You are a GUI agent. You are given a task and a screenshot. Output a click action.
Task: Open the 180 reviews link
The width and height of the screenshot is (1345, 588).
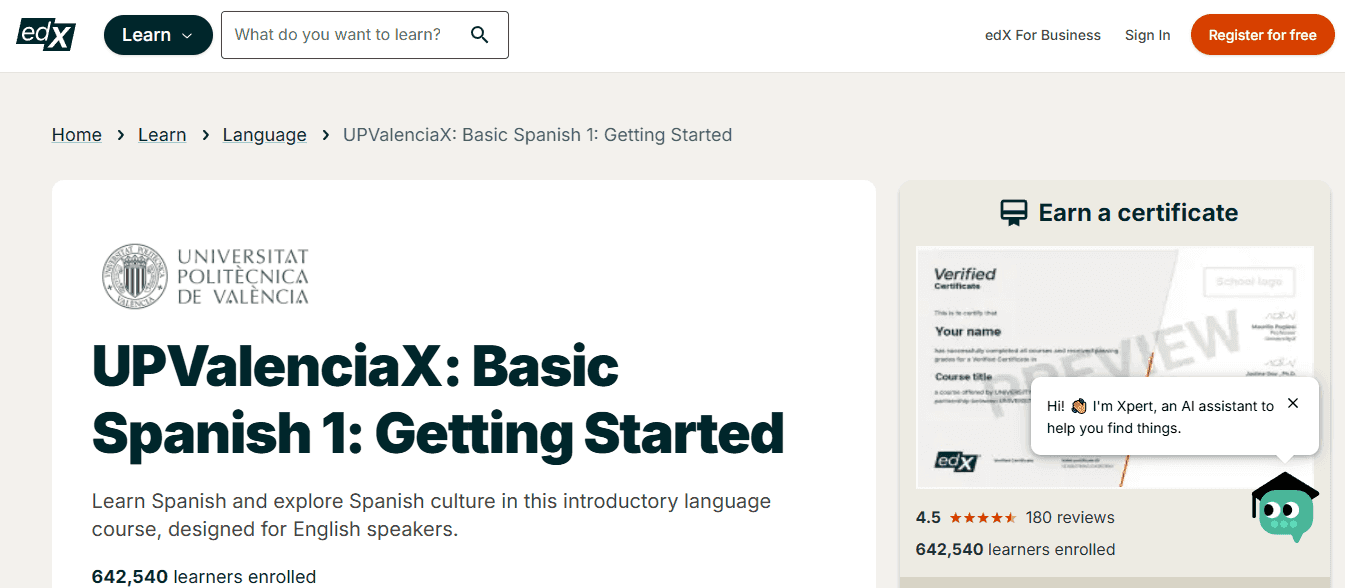pyautogui.click(x=1069, y=517)
